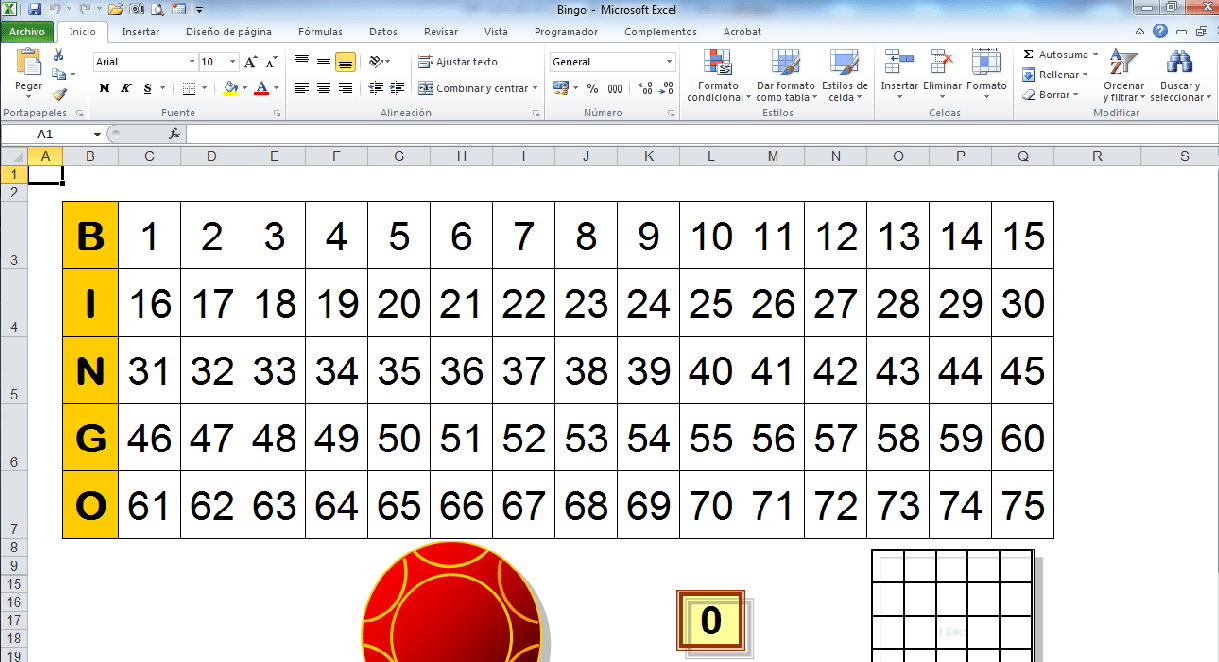
Task: Open the Archivo tab
Action: click(27, 31)
